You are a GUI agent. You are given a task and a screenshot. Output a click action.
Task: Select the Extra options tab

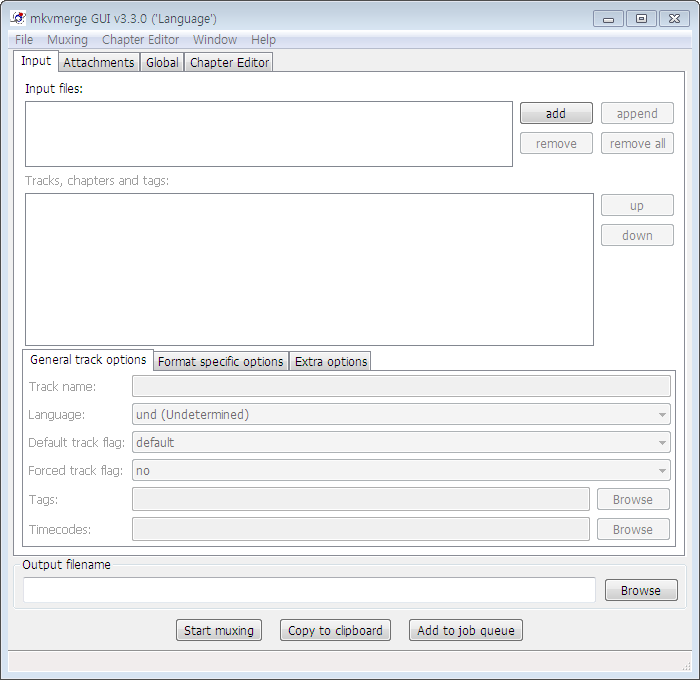click(x=331, y=361)
